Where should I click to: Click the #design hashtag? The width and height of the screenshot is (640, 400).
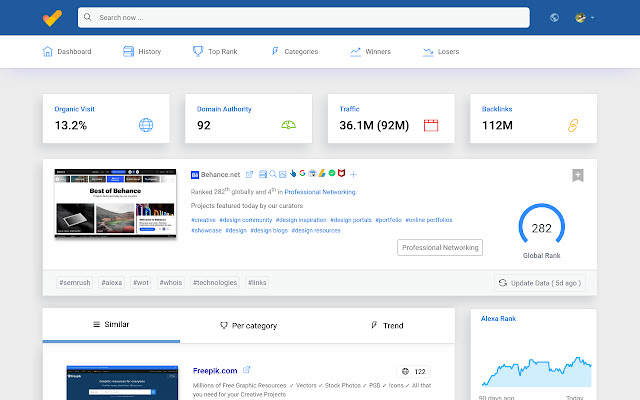click(x=236, y=231)
